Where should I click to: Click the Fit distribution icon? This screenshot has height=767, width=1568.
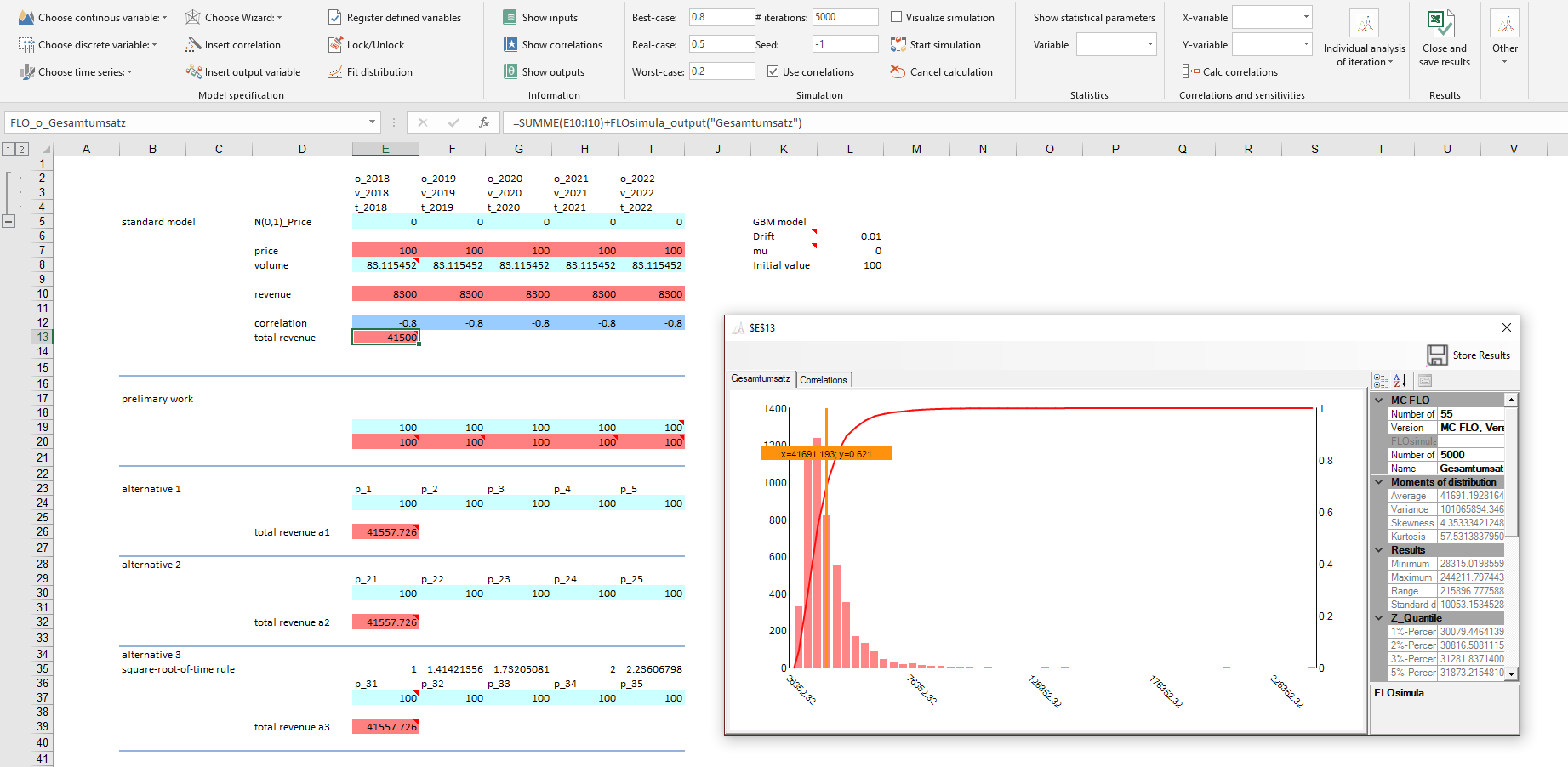(335, 71)
